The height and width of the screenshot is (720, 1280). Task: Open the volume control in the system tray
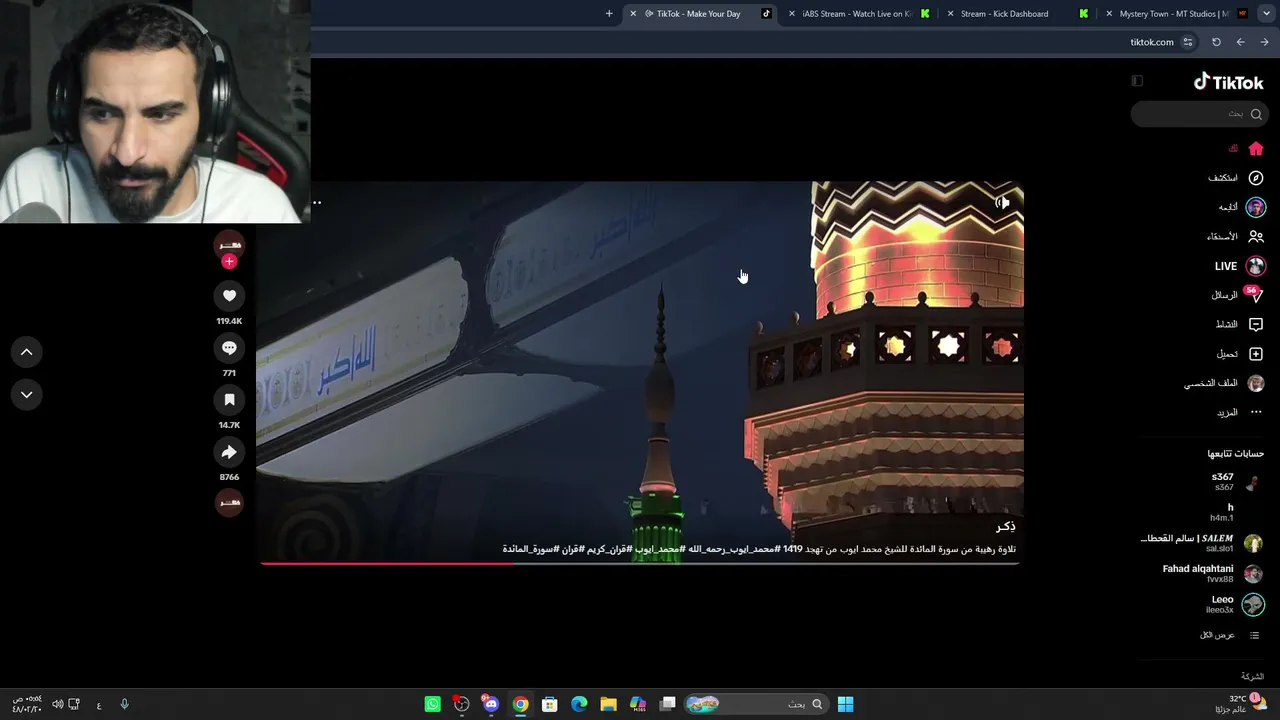point(57,704)
